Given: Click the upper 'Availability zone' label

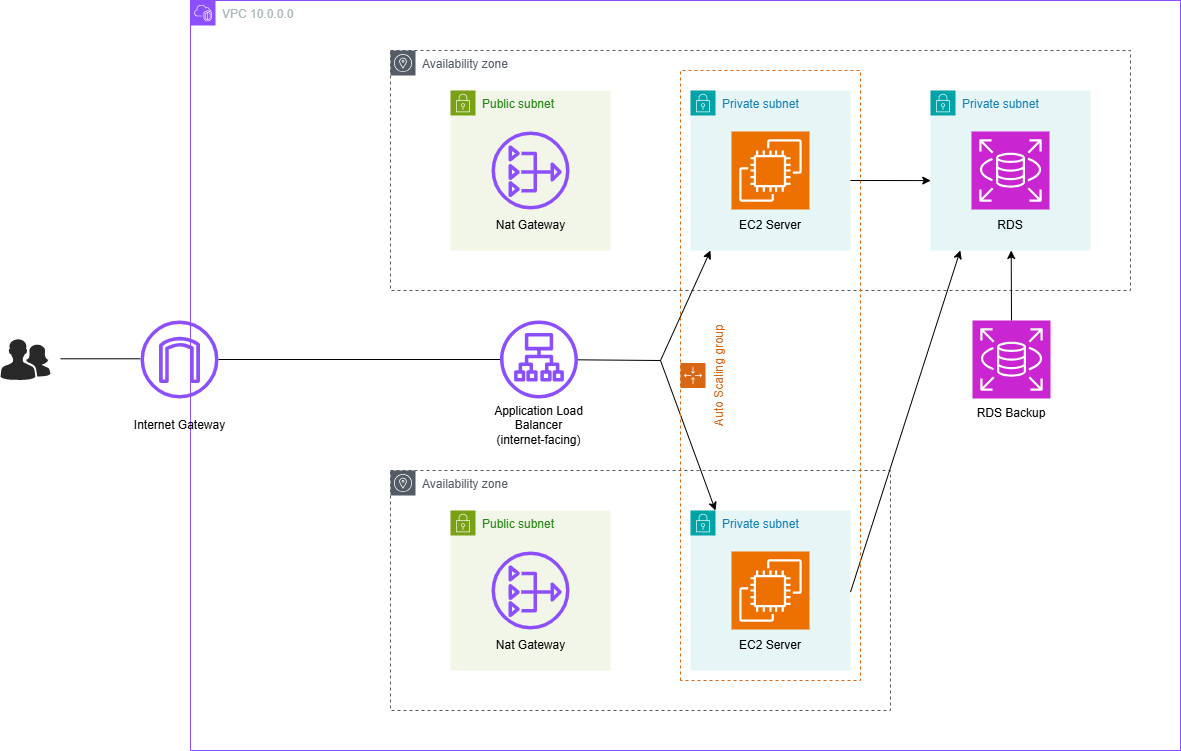Looking at the screenshot, I should [x=465, y=64].
